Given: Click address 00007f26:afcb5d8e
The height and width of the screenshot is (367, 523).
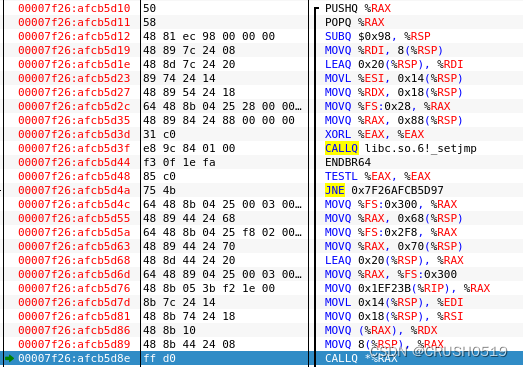Looking at the screenshot, I should (x=74, y=358).
